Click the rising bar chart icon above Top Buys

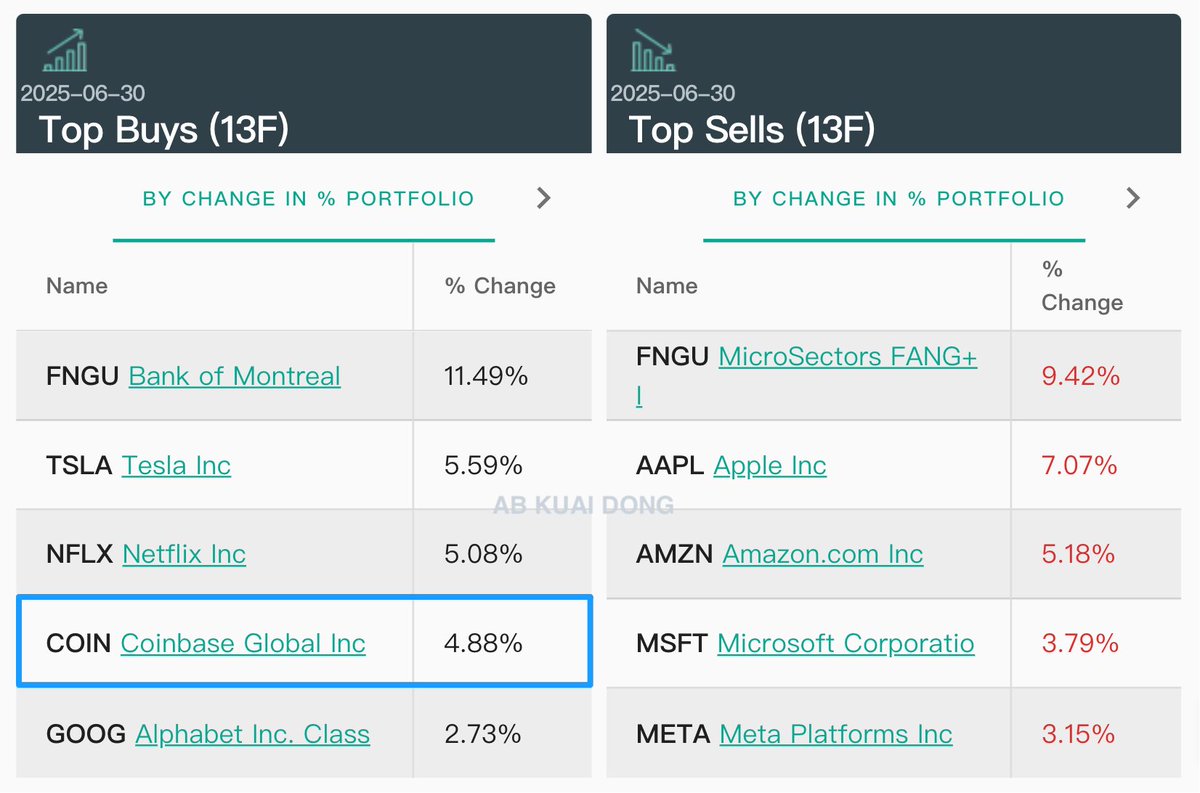pyautogui.click(x=65, y=50)
